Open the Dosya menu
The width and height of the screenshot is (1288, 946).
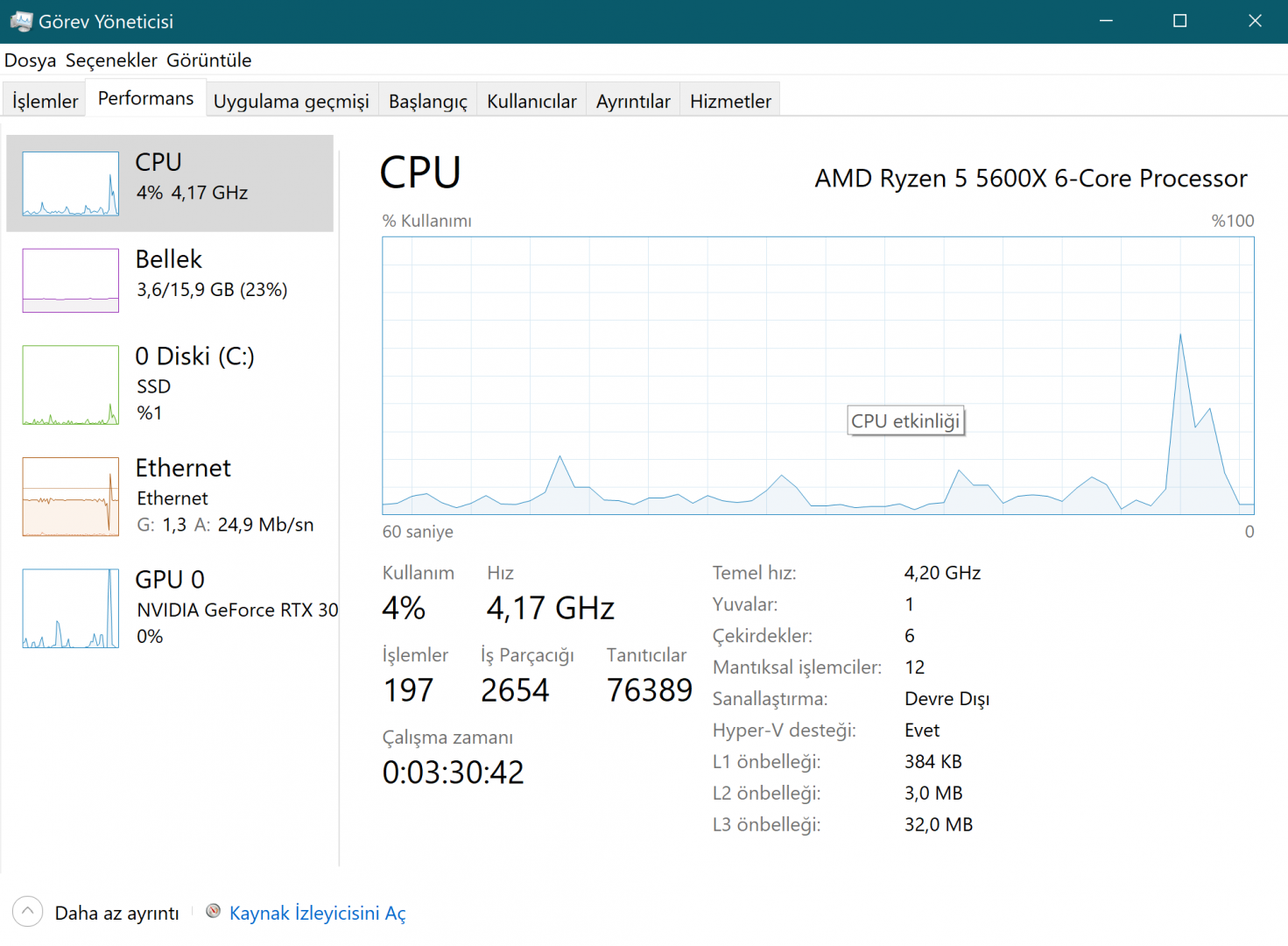[30, 60]
